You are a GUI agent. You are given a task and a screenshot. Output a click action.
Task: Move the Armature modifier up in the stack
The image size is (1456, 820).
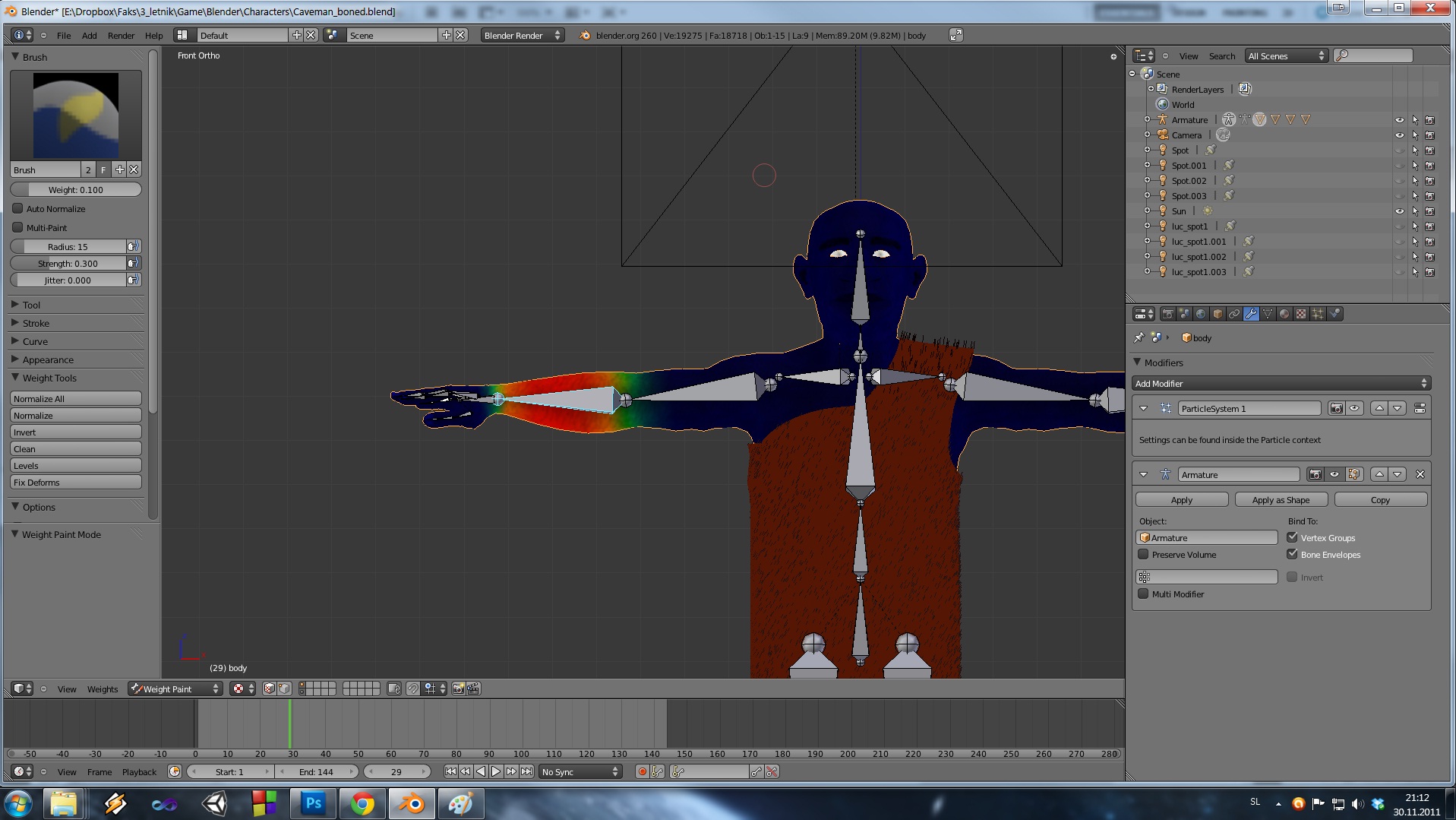[x=1380, y=474]
